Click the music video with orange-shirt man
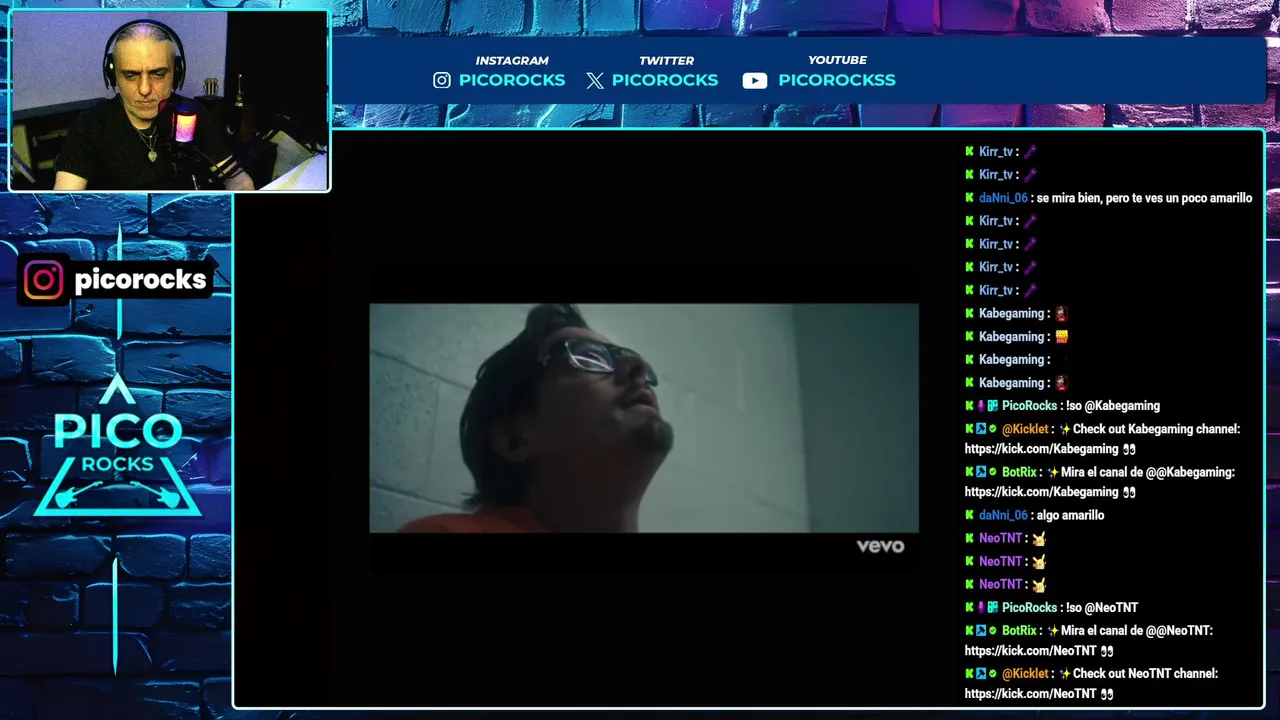Viewport: 1280px width, 720px height. click(644, 418)
